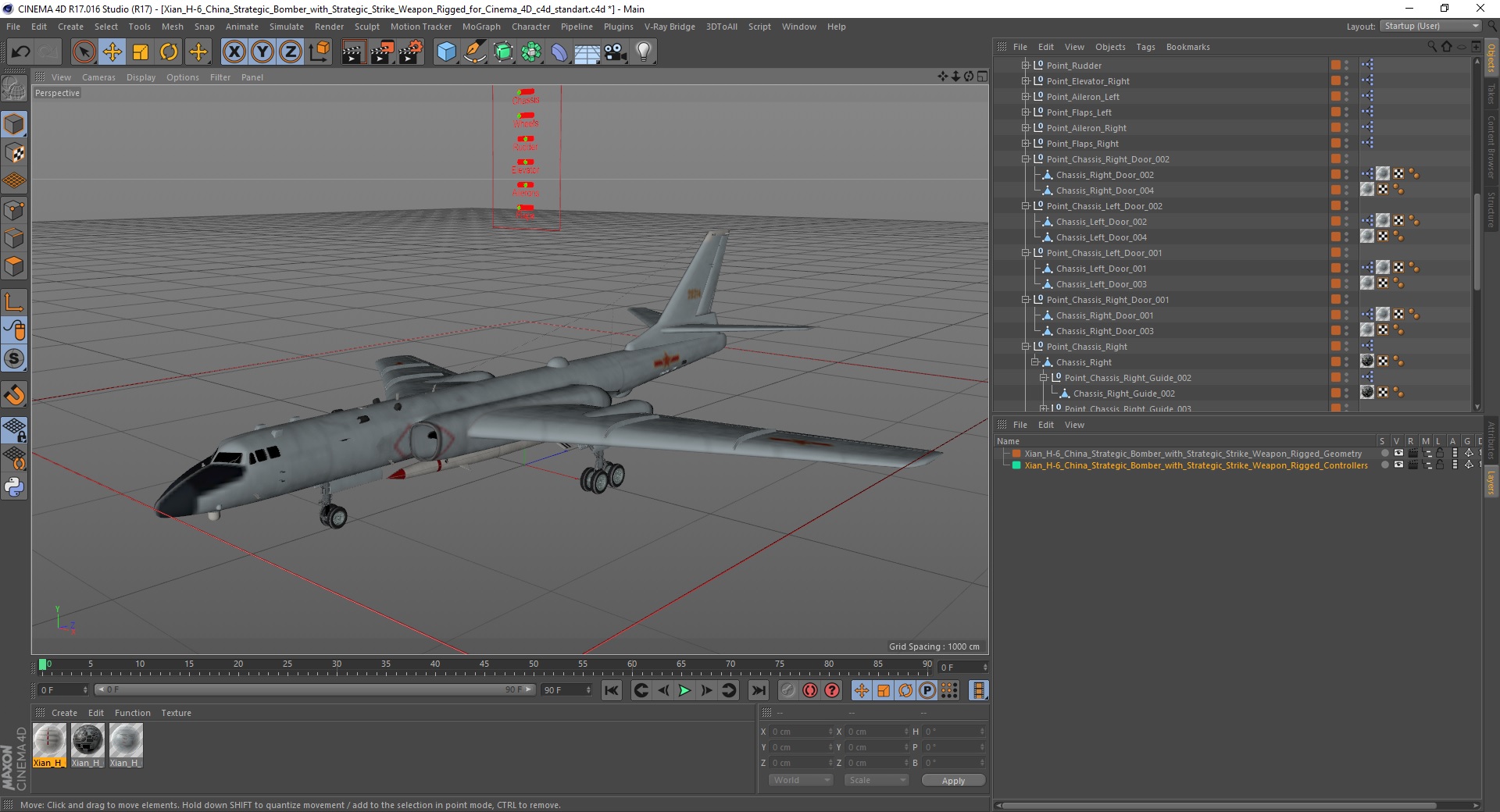1500x812 pixels.
Task: Toggle snapping S icon
Action: (14, 359)
